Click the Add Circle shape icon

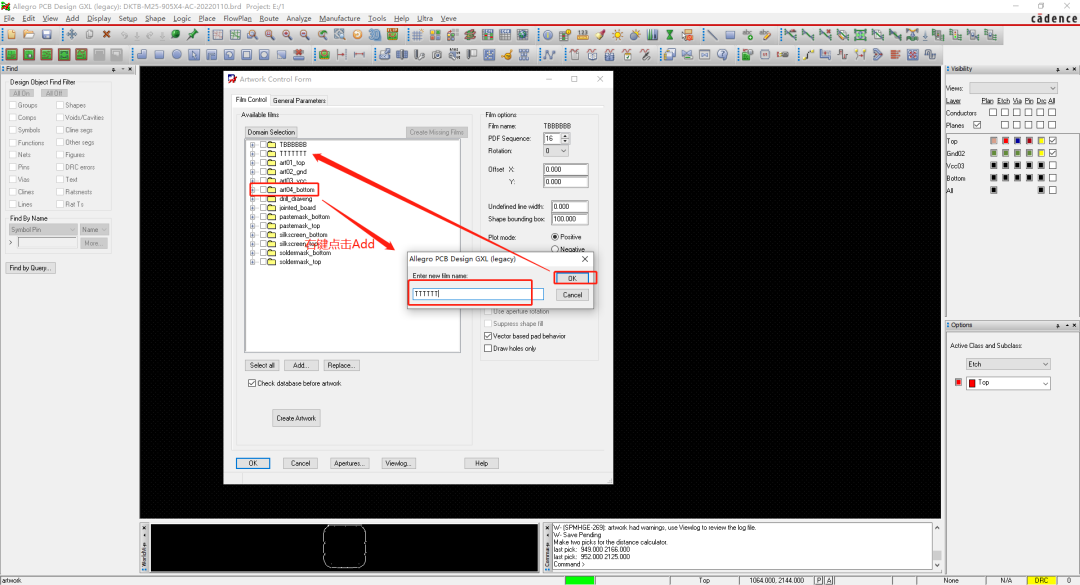tap(177, 54)
